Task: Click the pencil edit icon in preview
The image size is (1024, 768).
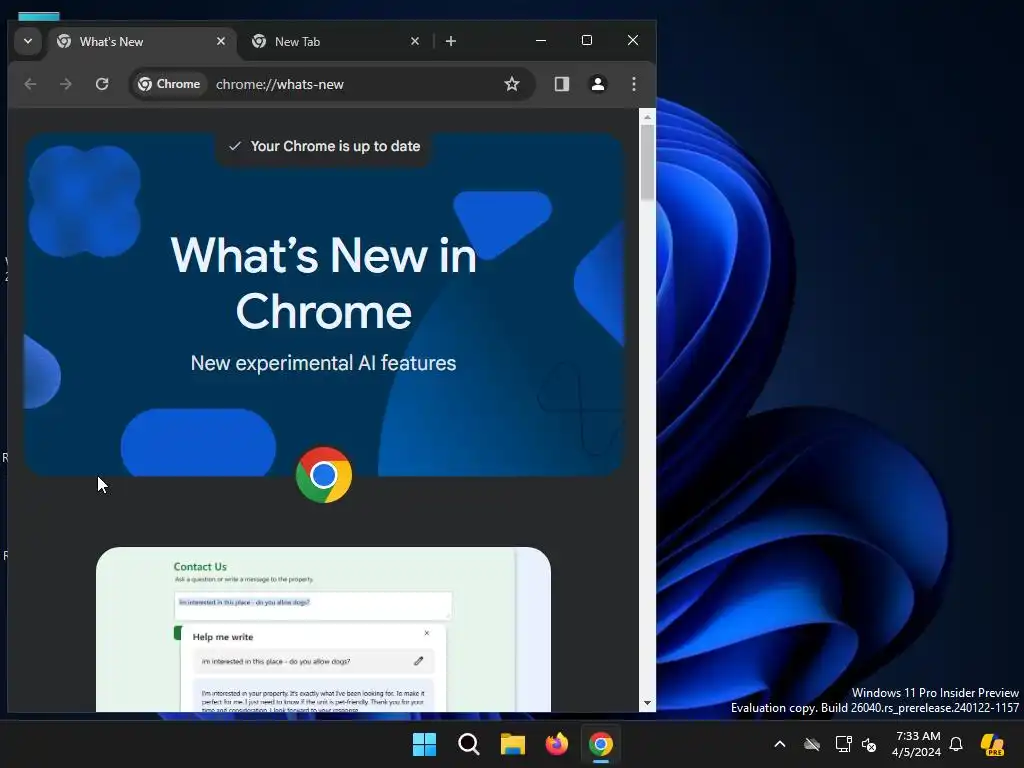Action: (x=419, y=661)
